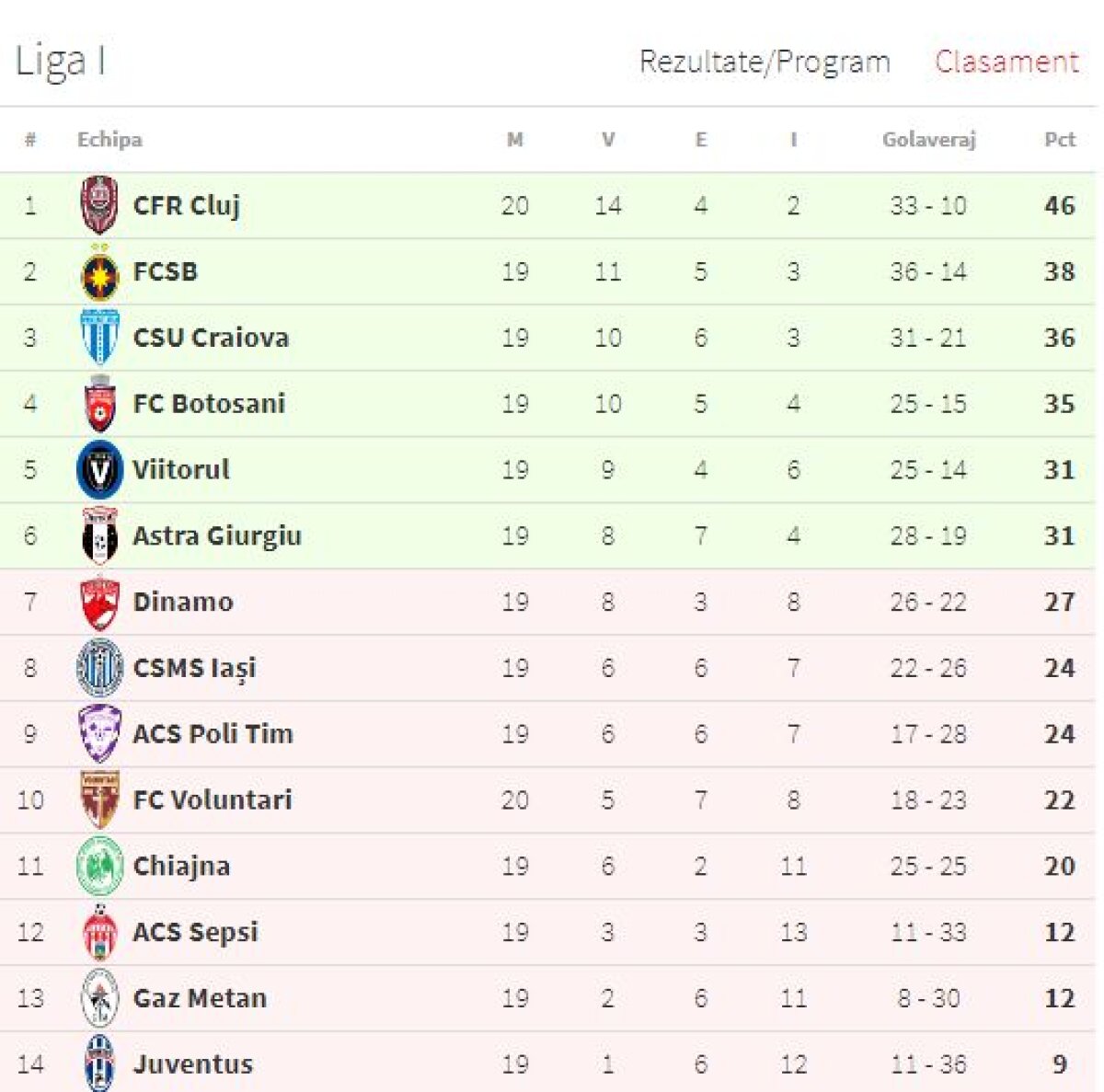Select the Juventus black-white crest
Viewport: 1104px width, 1092px height.
pos(99,1063)
